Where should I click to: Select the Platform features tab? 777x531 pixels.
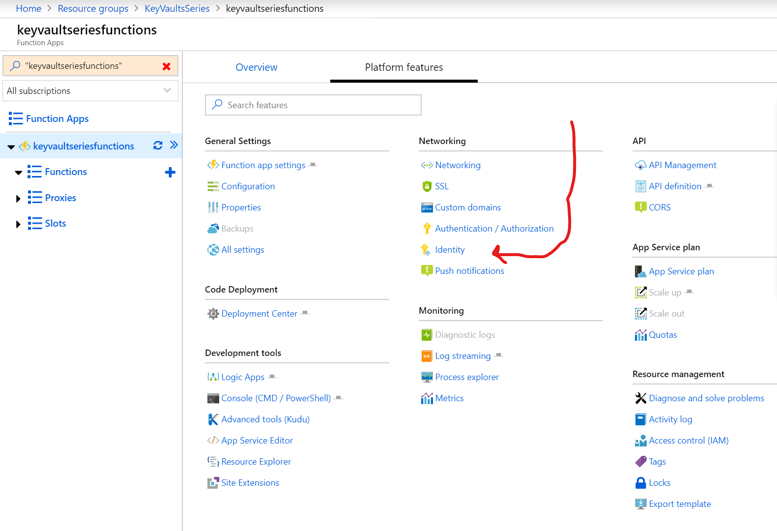tap(404, 67)
